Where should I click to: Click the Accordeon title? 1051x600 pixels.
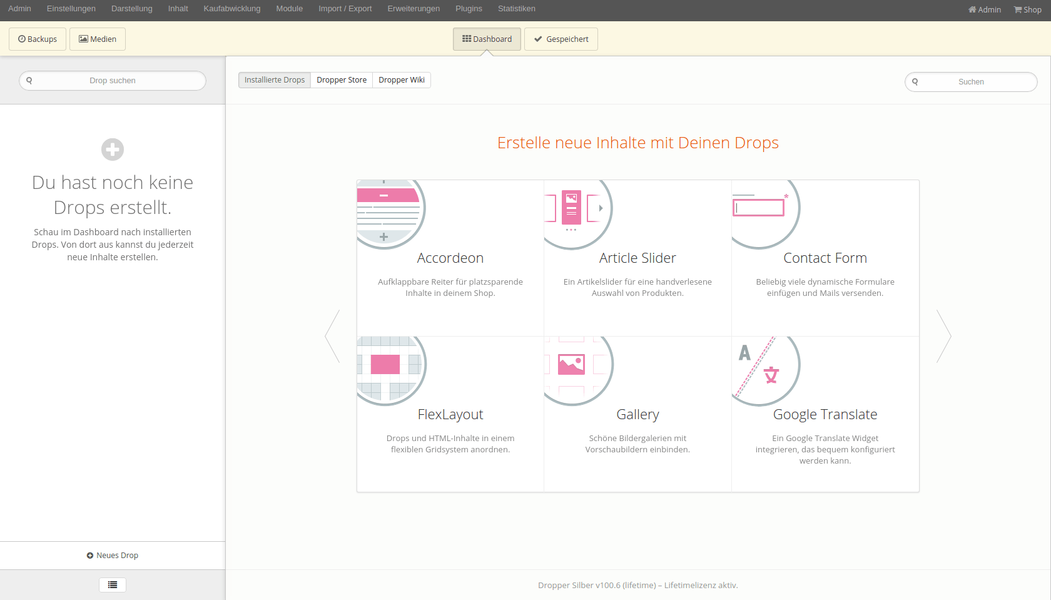click(x=450, y=258)
